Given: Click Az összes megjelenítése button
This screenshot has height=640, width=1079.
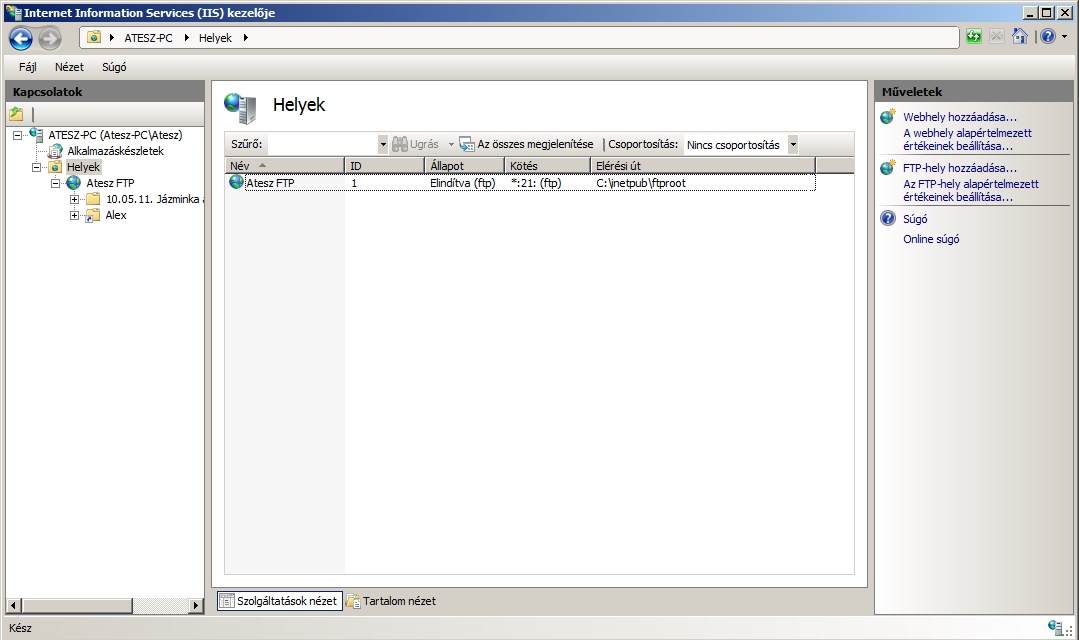Looking at the screenshot, I should click(x=526, y=145).
